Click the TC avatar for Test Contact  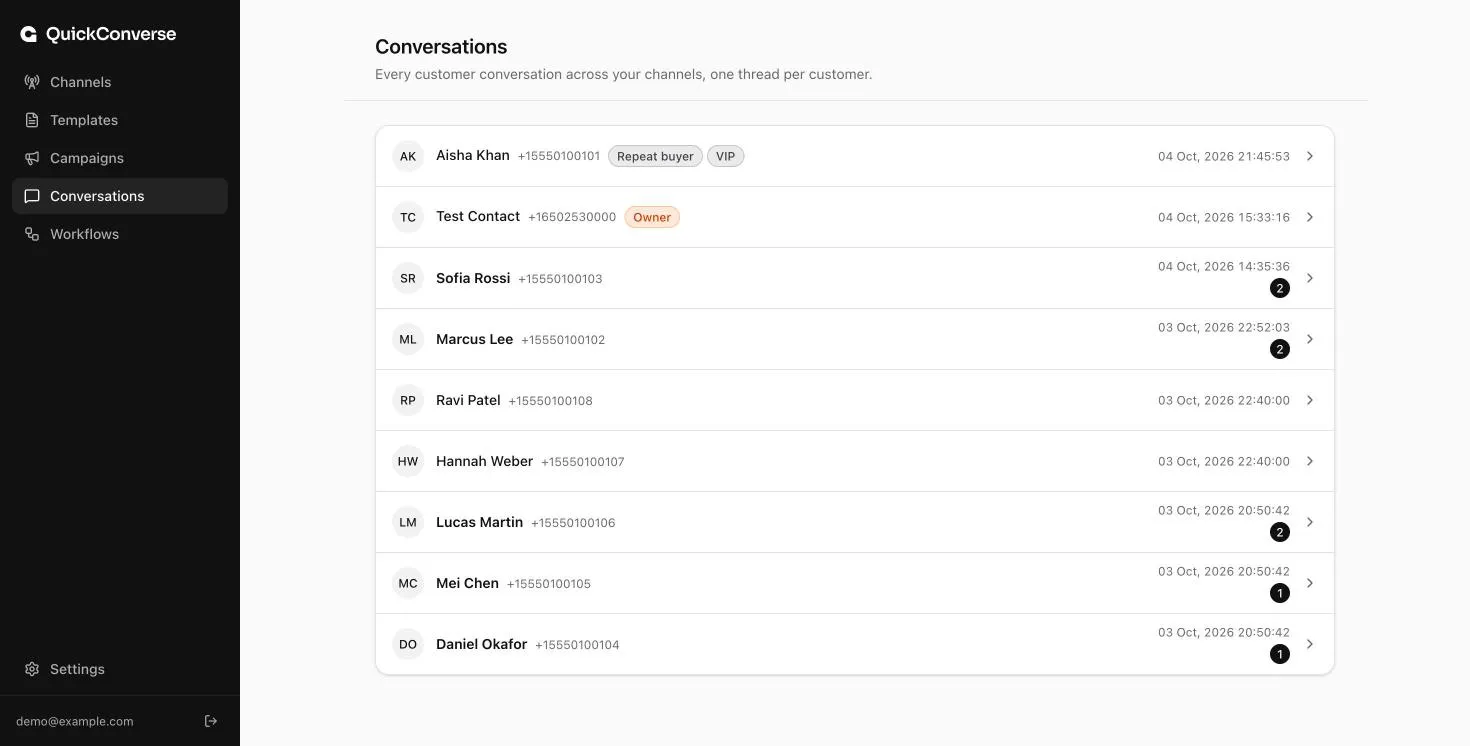pos(408,217)
